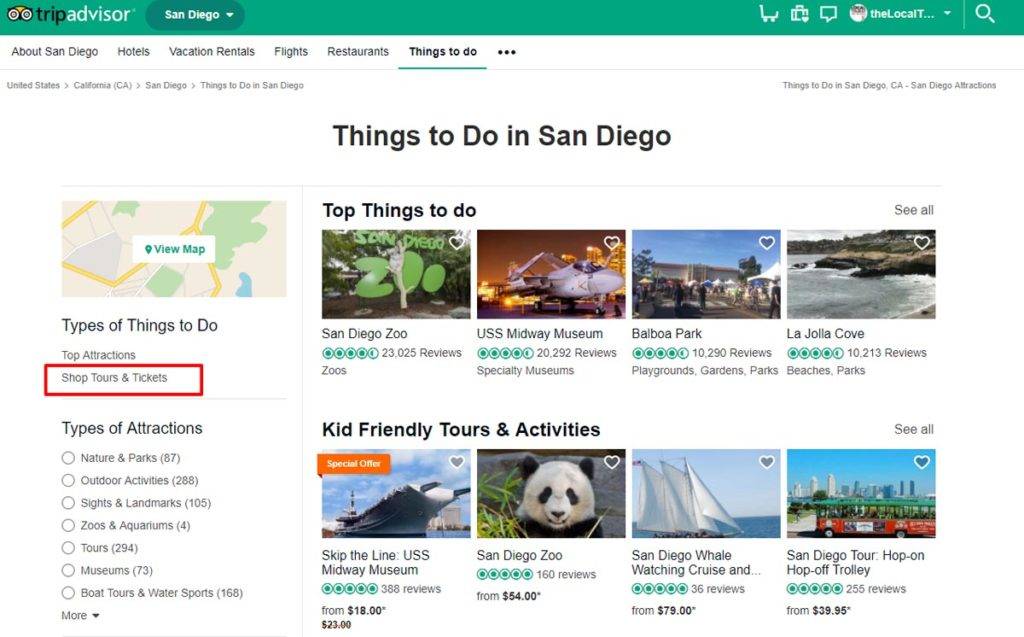This screenshot has width=1024, height=637.
Task: Click San Diego Whale Watching Cruise title
Action: point(696,563)
